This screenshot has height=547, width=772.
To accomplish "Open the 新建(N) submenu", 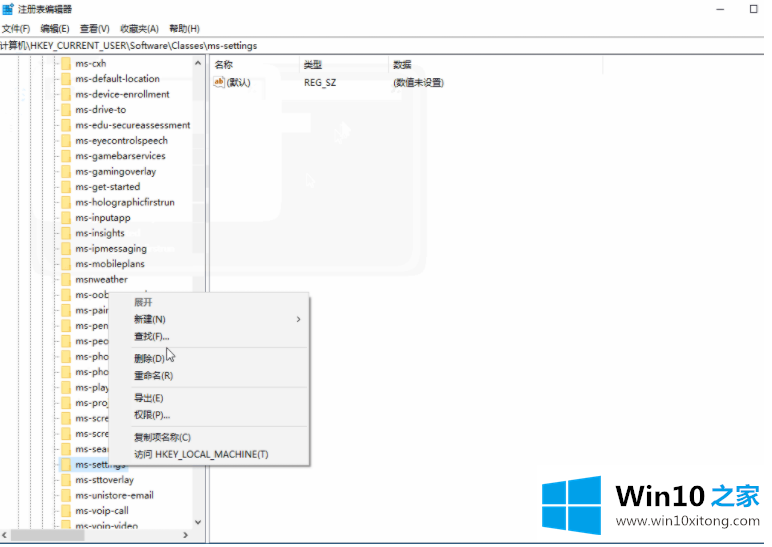I will 209,320.
